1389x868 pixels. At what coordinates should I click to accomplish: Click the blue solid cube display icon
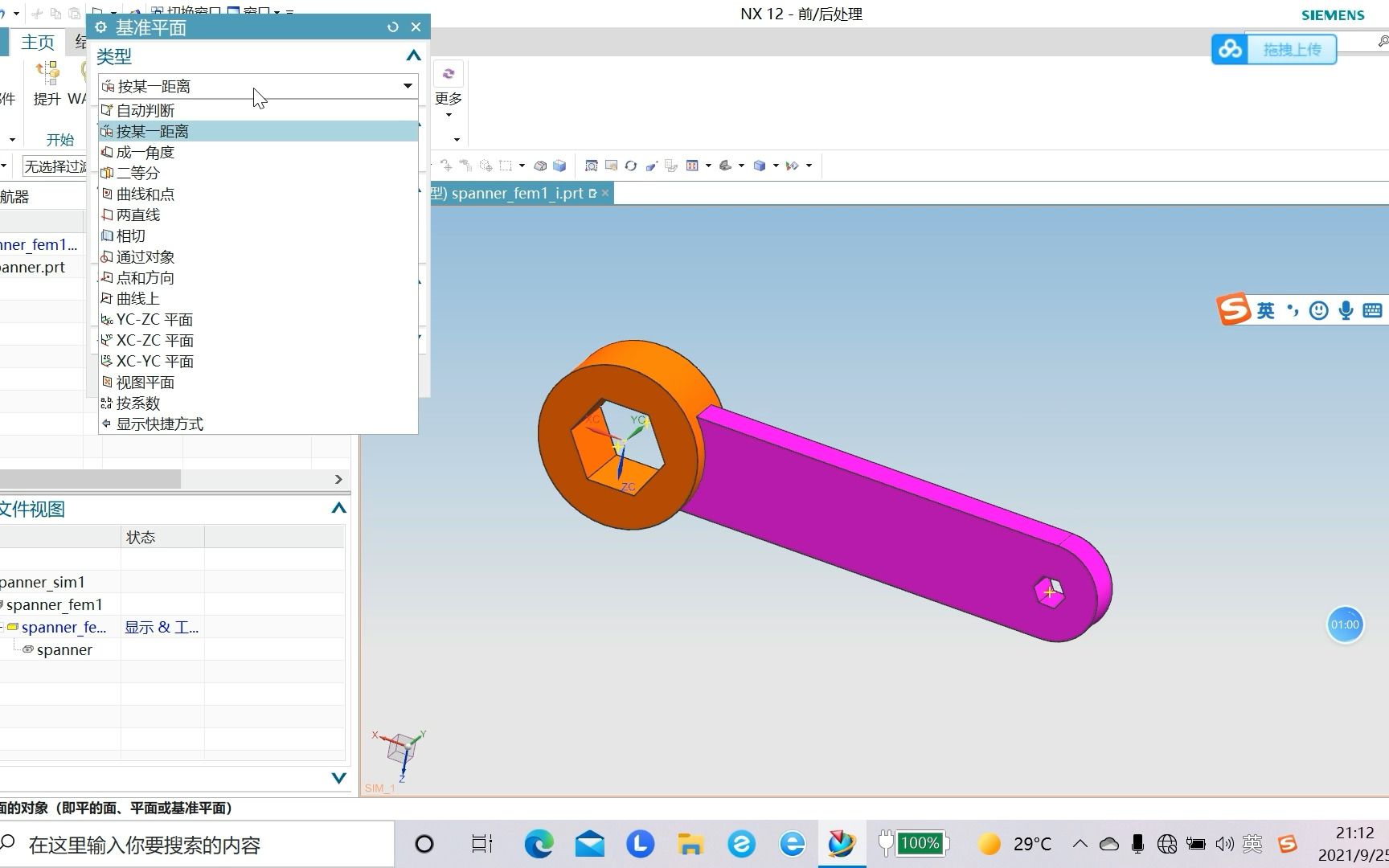pos(759,166)
